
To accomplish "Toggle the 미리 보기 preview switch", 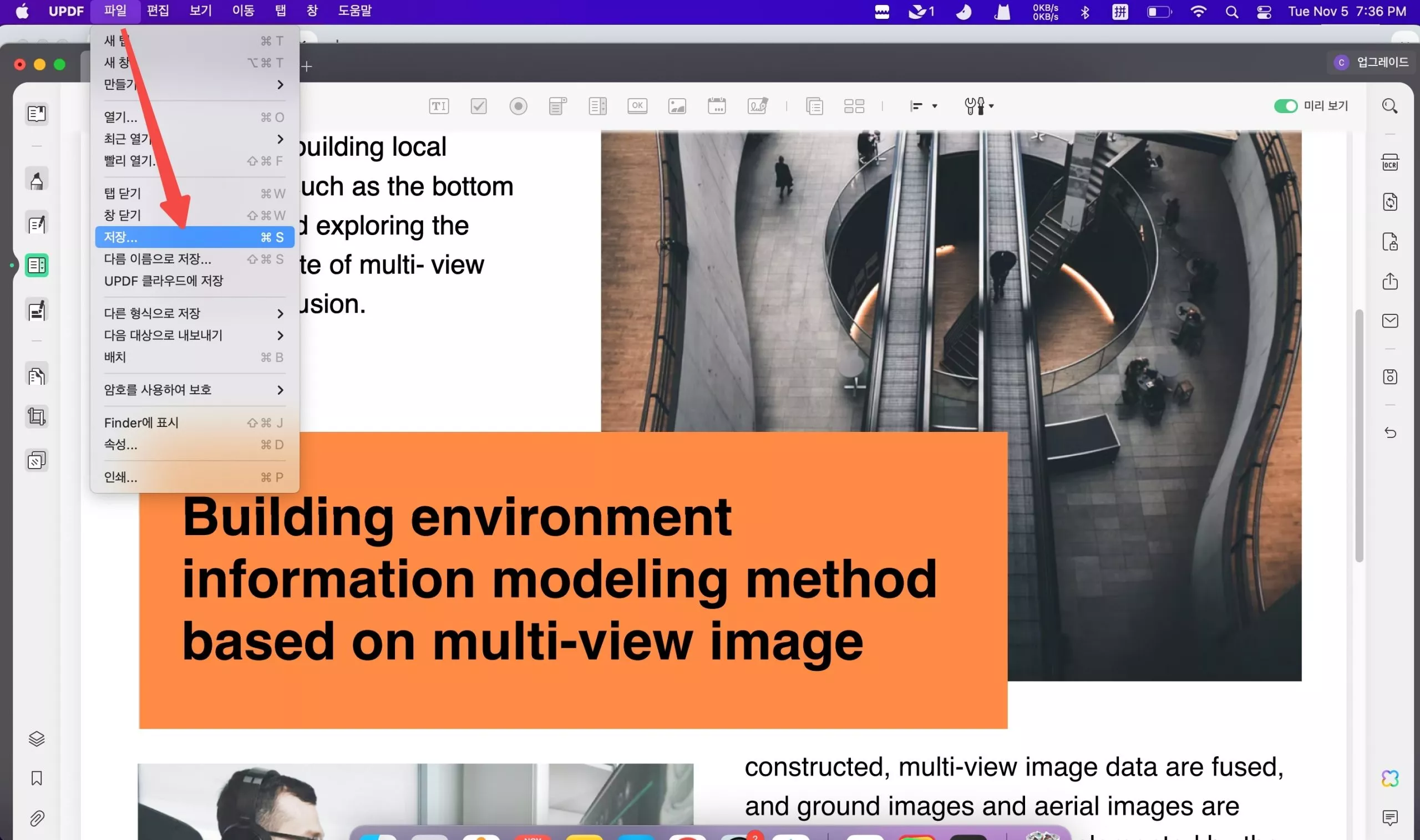I will (1285, 106).
